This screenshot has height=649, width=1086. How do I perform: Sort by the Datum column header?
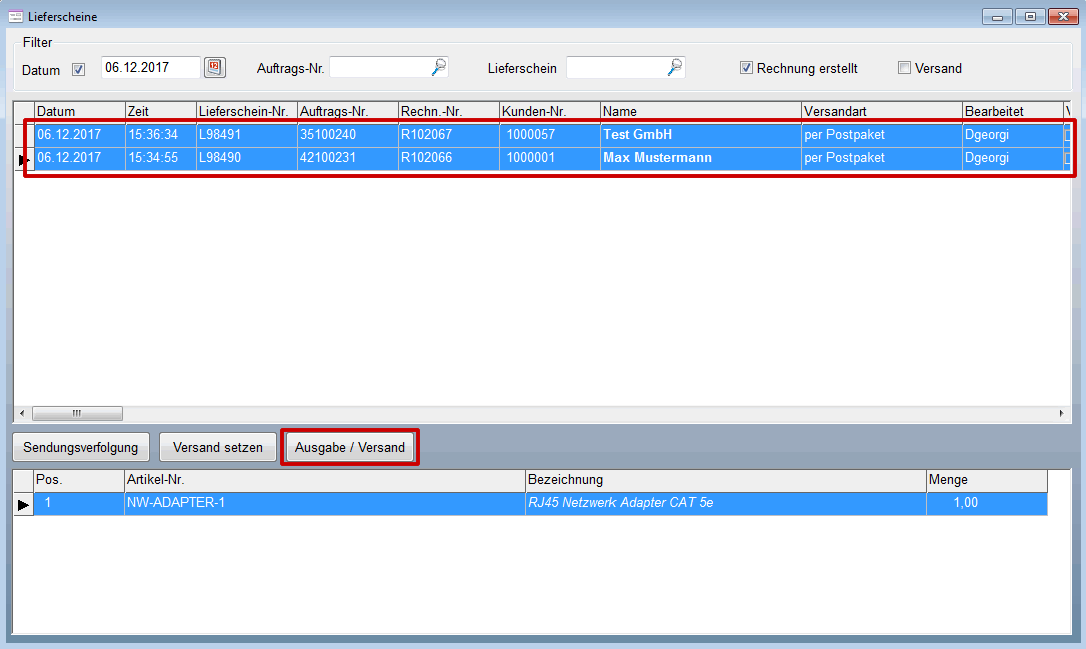pos(80,111)
